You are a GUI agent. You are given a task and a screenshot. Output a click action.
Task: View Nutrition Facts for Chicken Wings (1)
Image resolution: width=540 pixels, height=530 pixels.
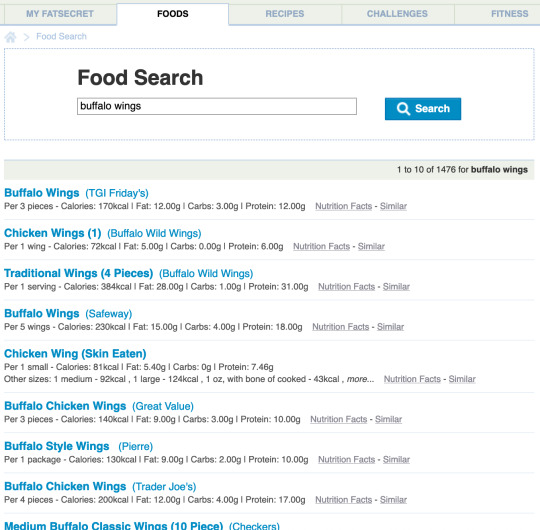coord(321,247)
